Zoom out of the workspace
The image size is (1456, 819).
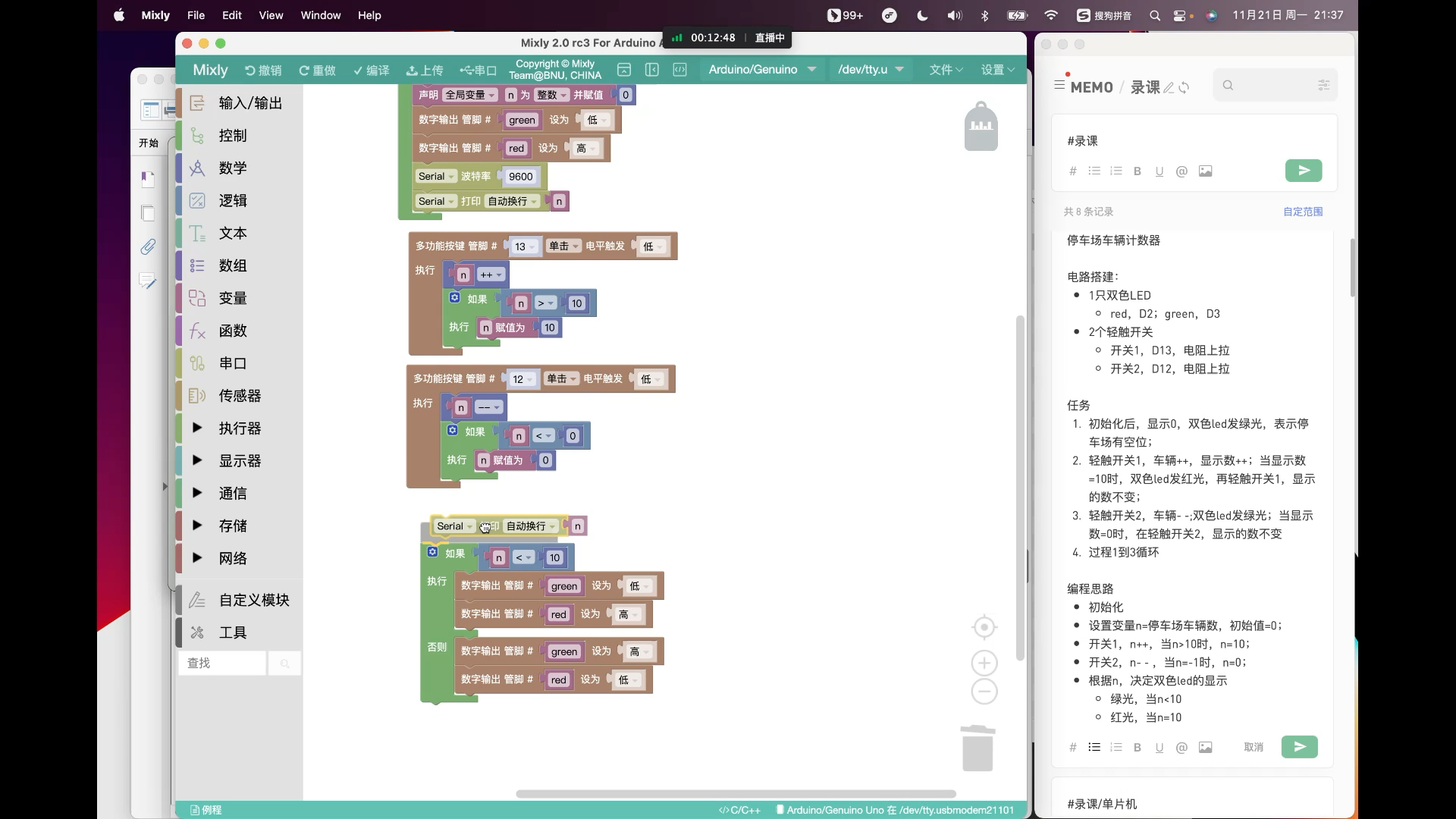click(x=984, y=692)
